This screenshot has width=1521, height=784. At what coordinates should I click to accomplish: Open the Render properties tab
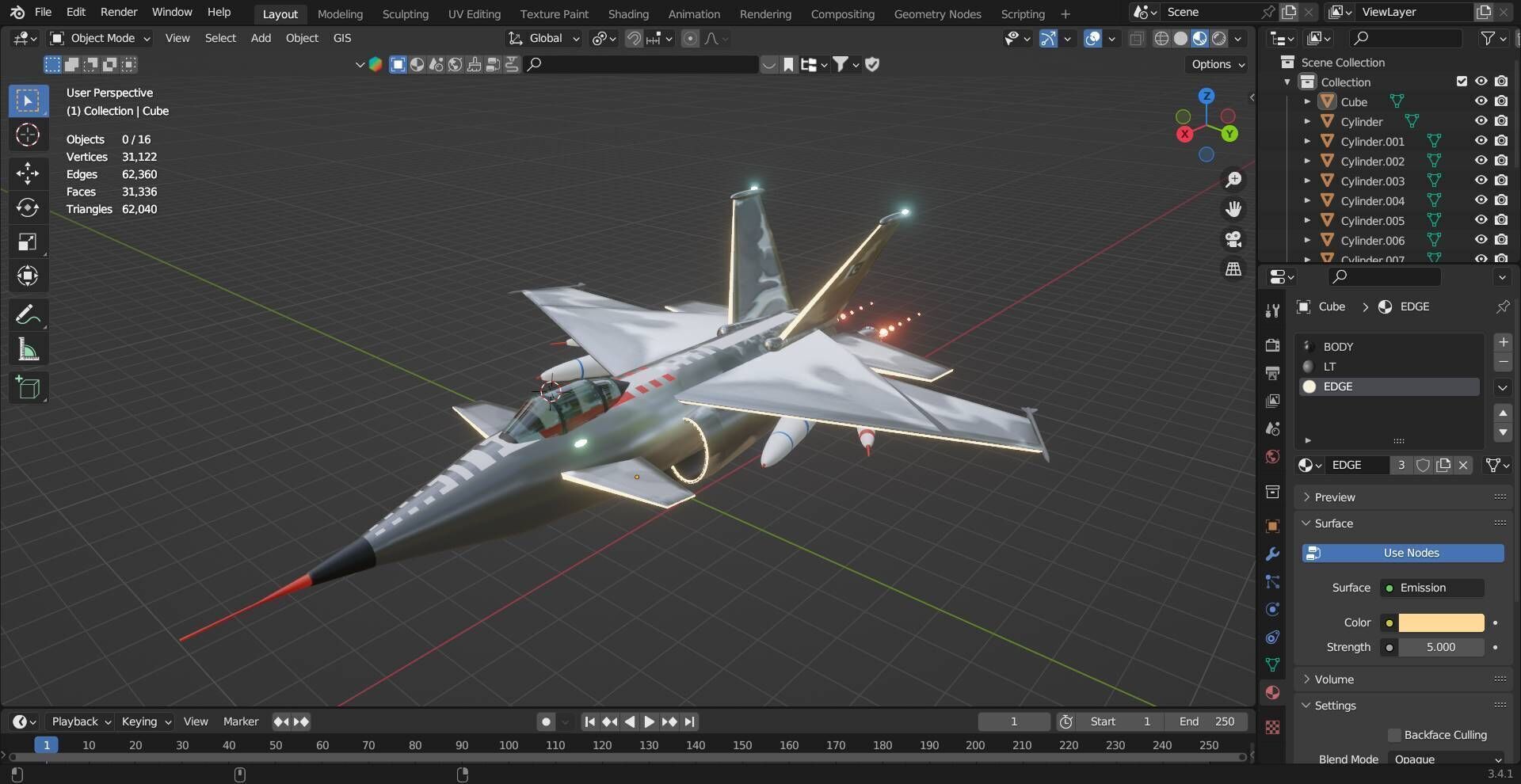pyautogui.click(x=1272, y=345)
